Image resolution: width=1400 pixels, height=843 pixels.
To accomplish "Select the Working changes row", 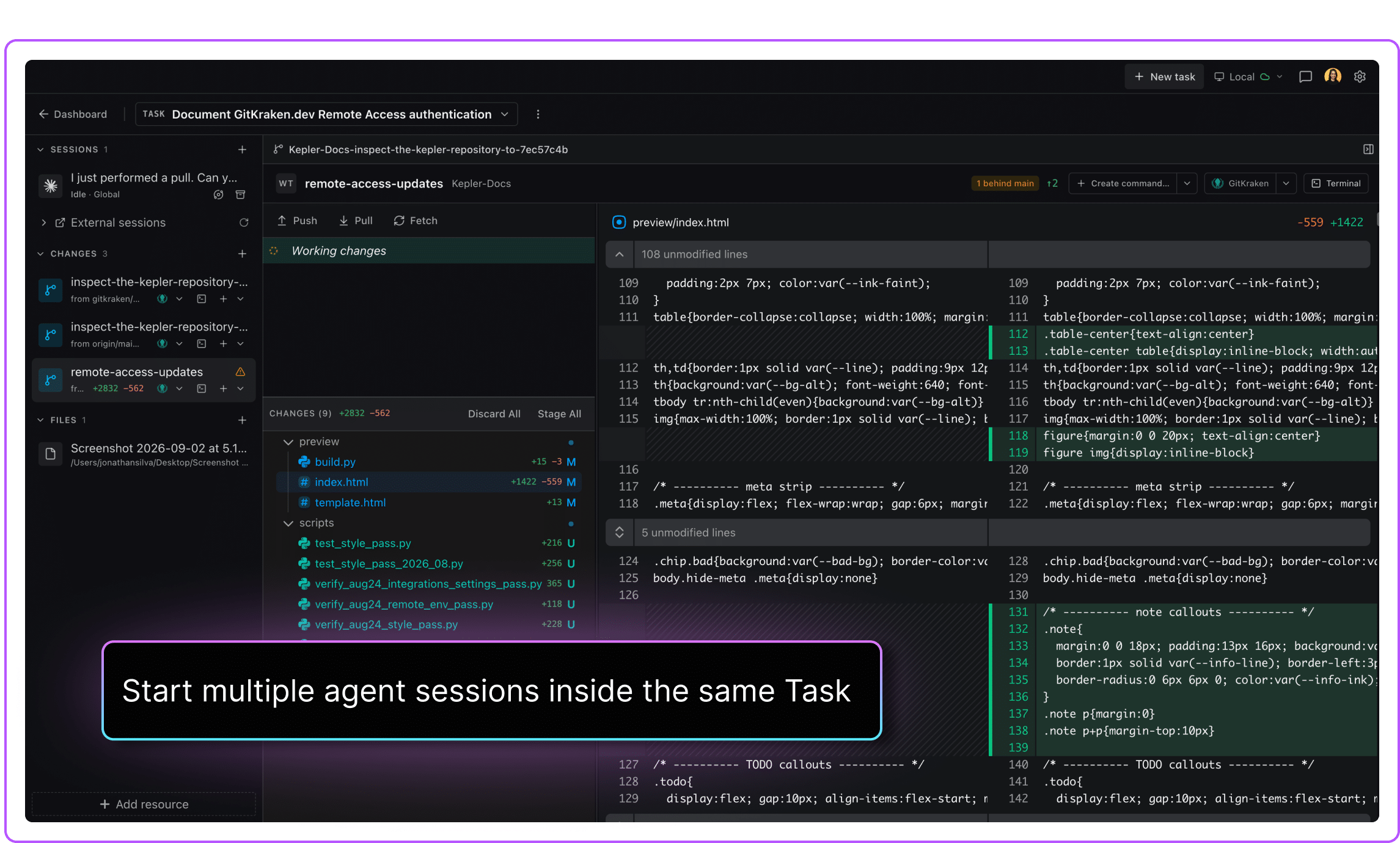I will [x=428, y=251].
